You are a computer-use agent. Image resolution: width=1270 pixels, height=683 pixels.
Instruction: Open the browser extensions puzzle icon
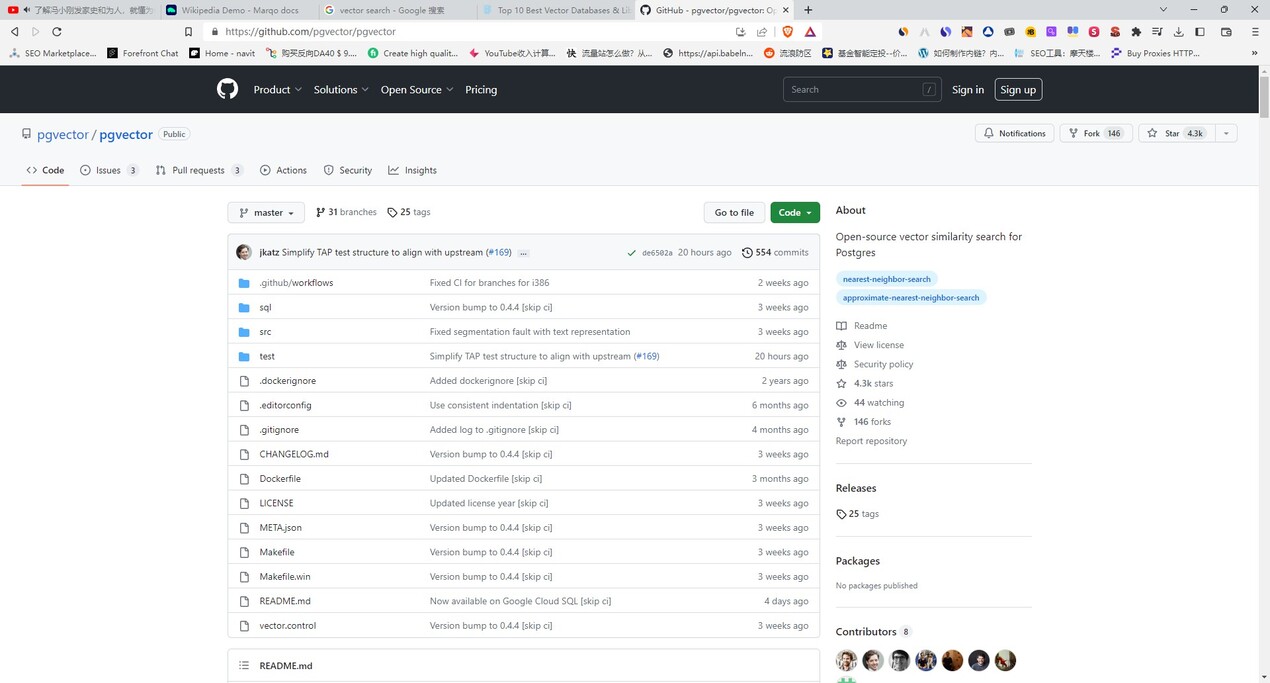pyautogui.click(x=1136, y=32)
